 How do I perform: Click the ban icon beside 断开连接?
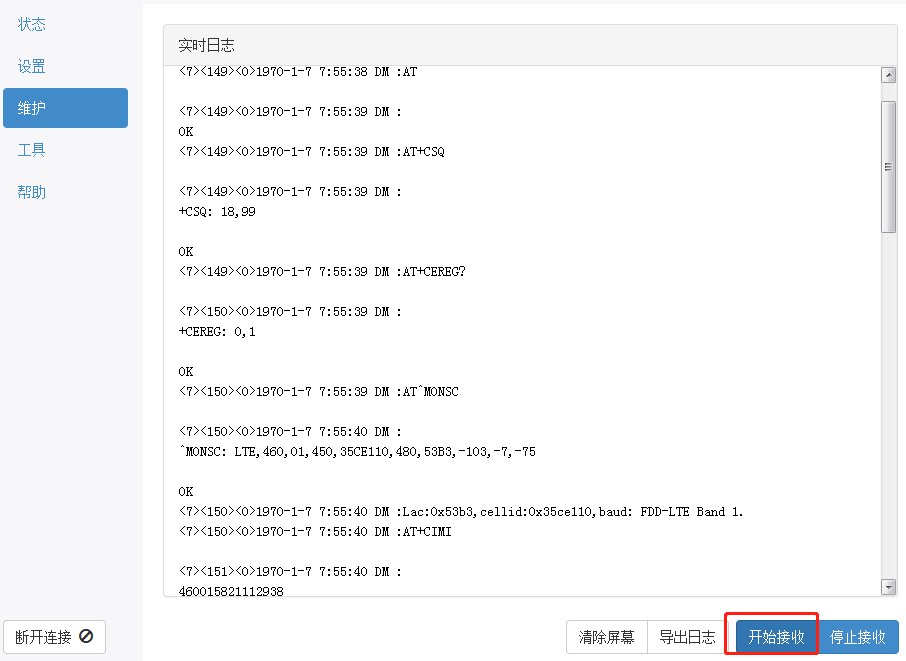tap(86, 636)
